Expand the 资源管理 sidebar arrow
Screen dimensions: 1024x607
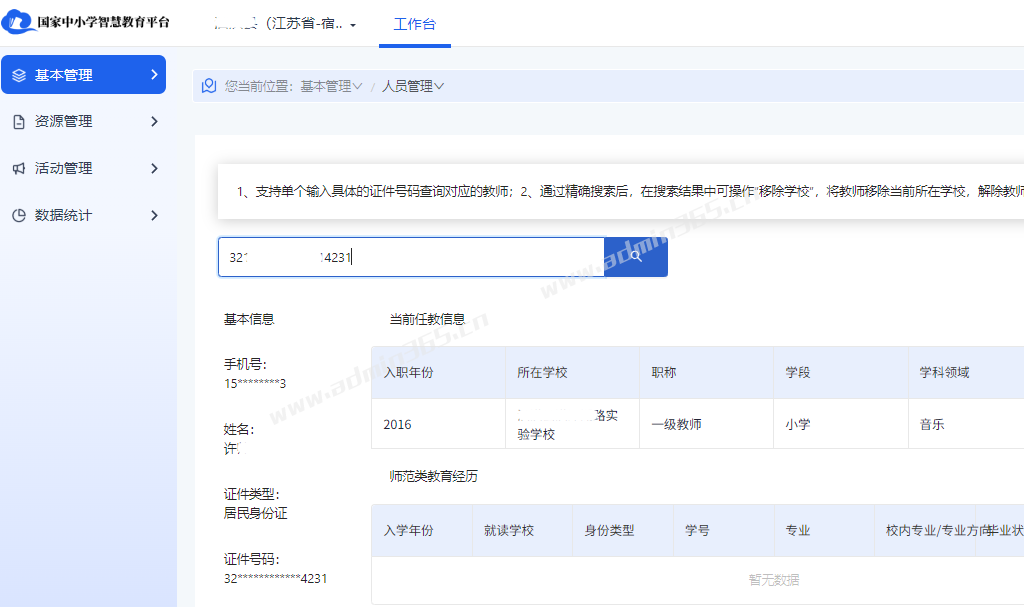154,122
